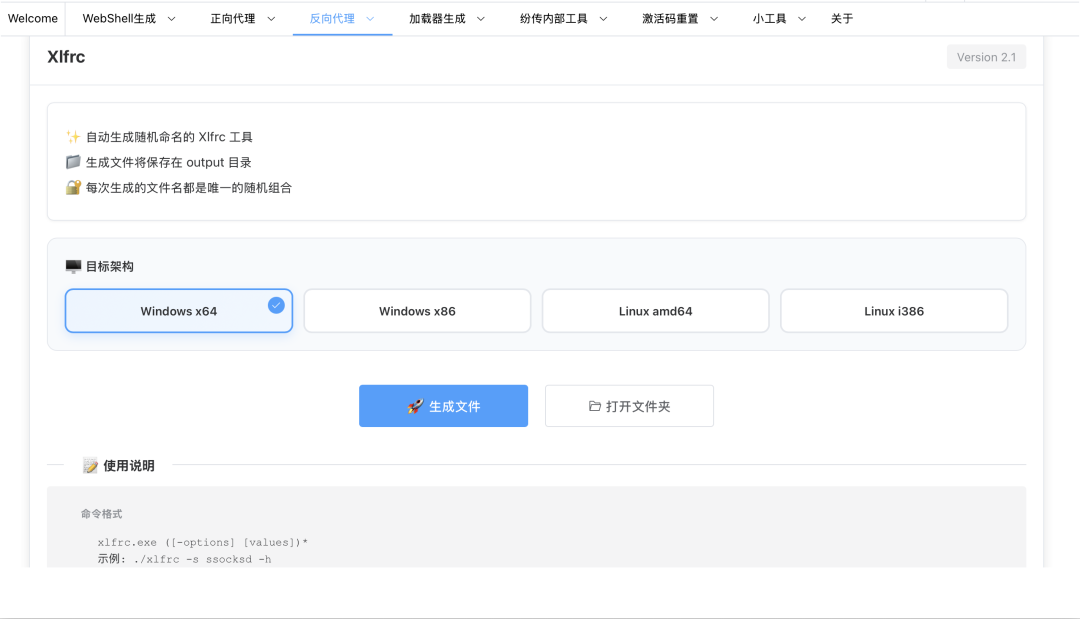Click the folder emoji before 生成文件将保存在

click(x=73, y=162)
